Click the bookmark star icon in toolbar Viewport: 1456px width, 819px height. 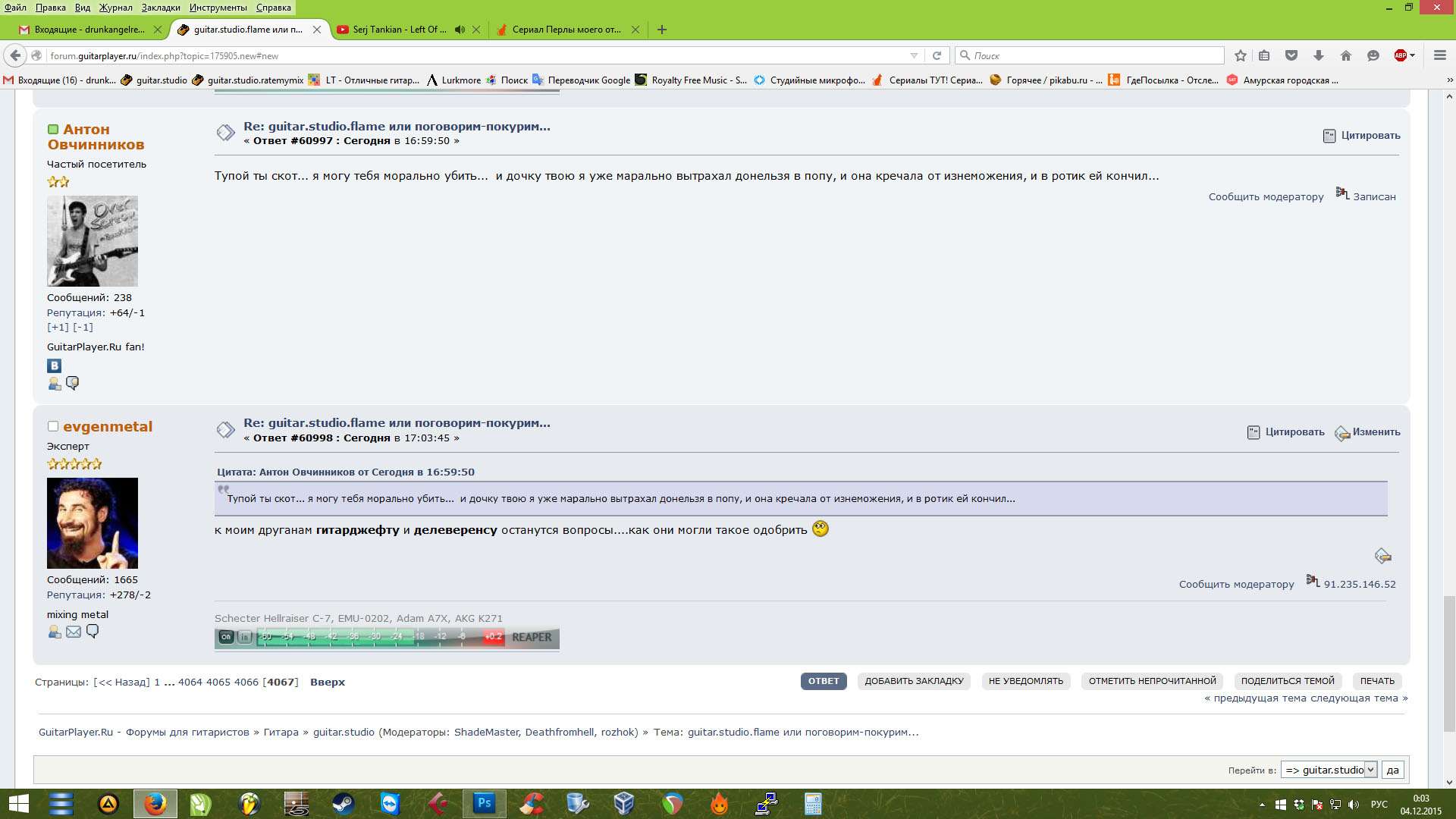tap(1241, 55)
